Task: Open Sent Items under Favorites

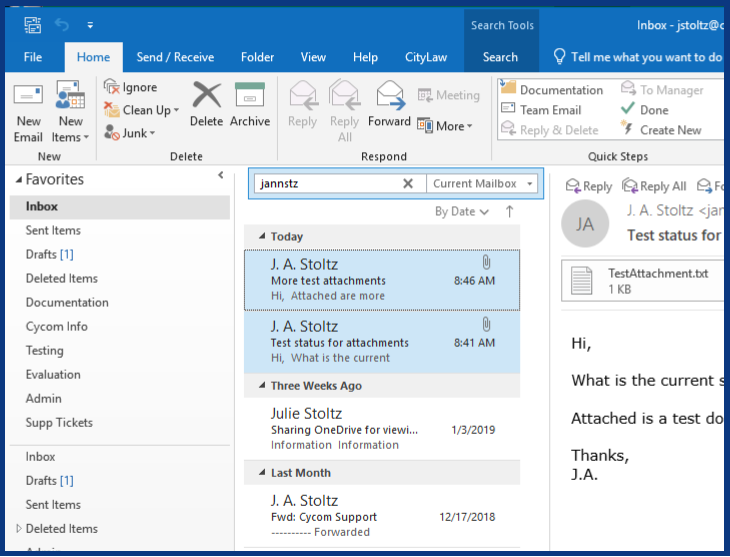Action: [x=120, y=230]
